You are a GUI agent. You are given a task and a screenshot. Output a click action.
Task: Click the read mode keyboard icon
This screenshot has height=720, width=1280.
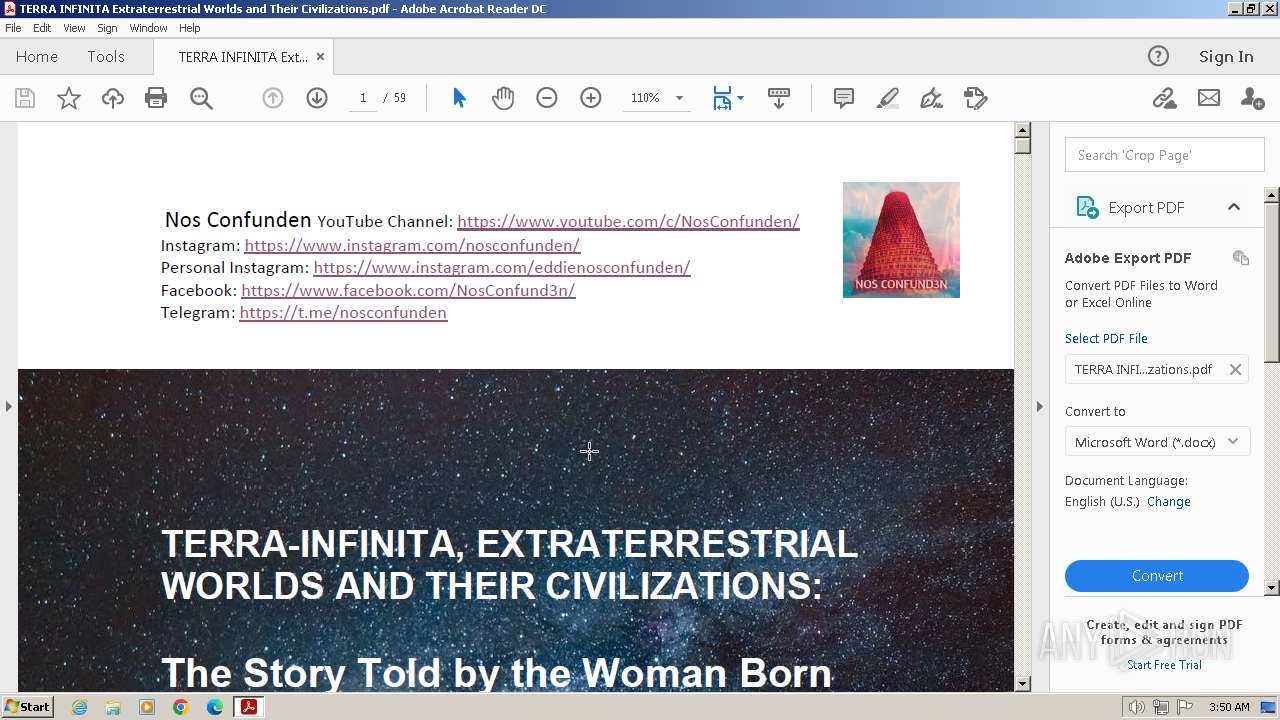pos(779,98)
